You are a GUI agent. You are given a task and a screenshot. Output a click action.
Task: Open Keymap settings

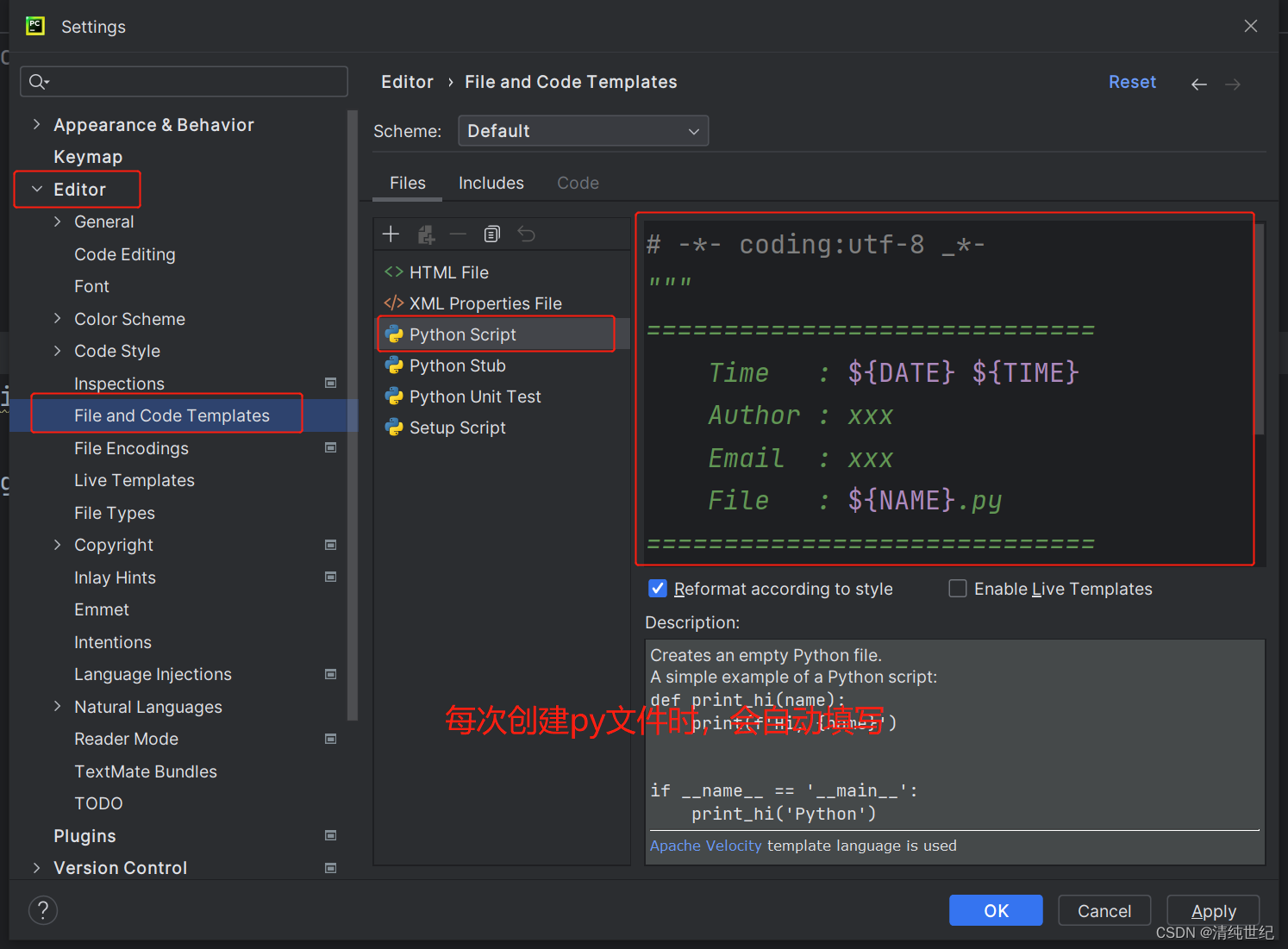(88, 157)
